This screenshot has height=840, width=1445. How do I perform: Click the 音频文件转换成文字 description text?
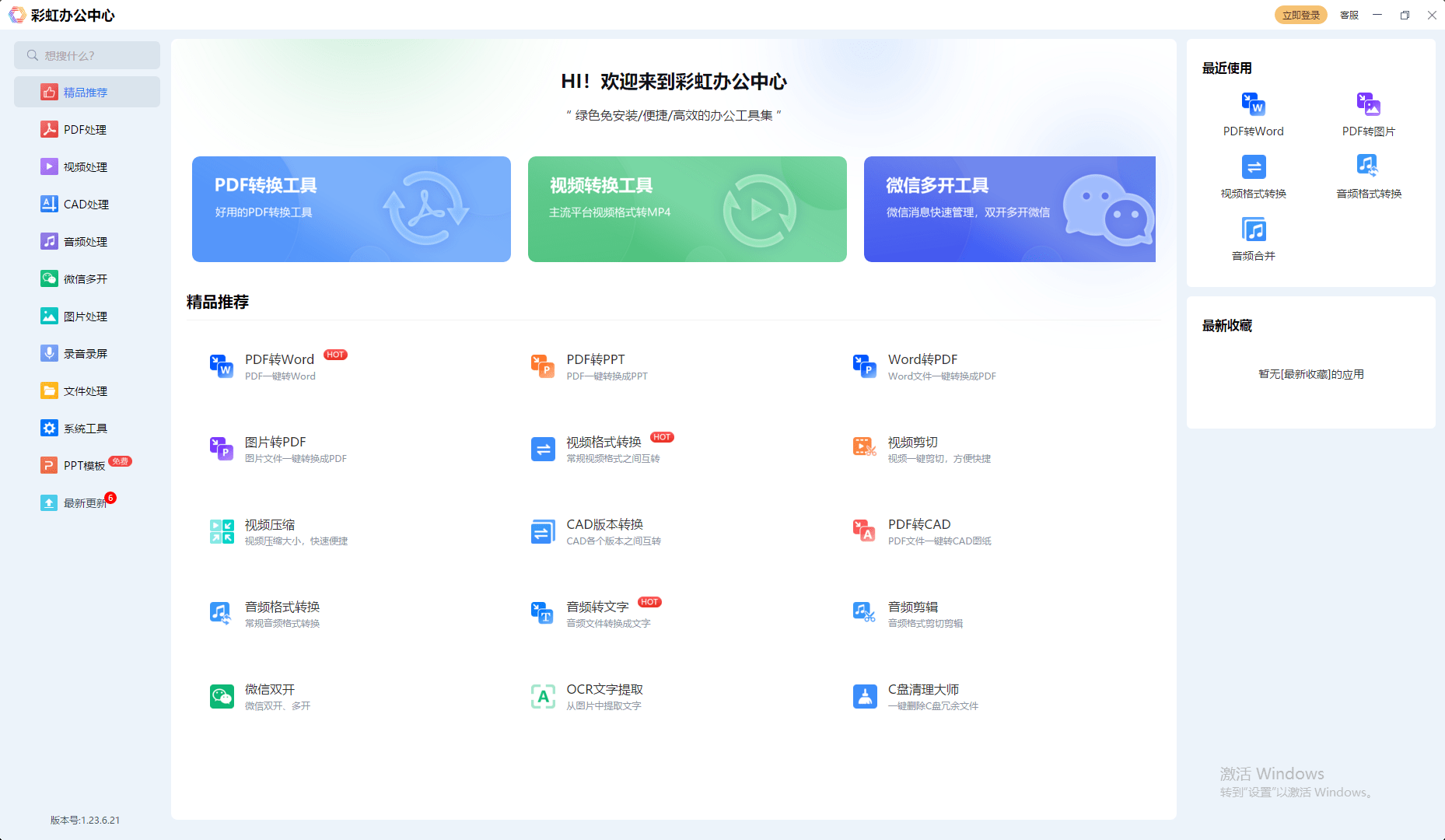[608, 624]
